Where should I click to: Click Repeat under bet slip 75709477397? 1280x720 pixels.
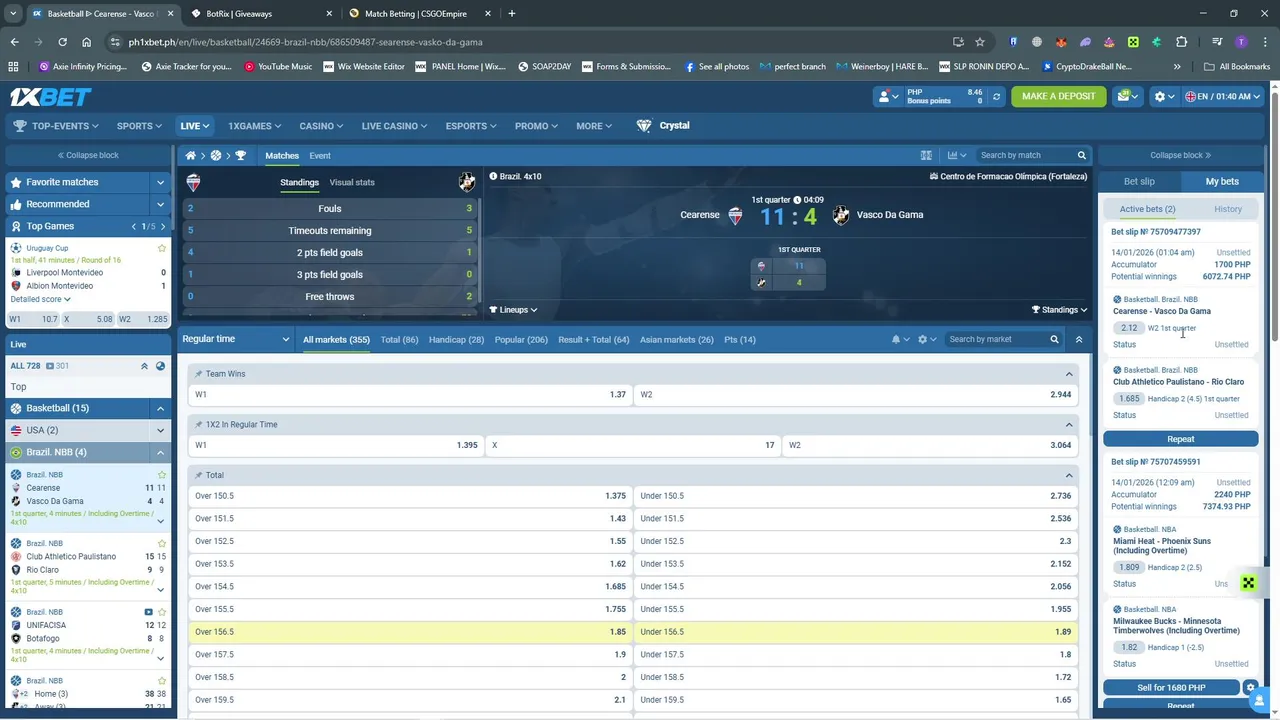(x=1181, y=439)
